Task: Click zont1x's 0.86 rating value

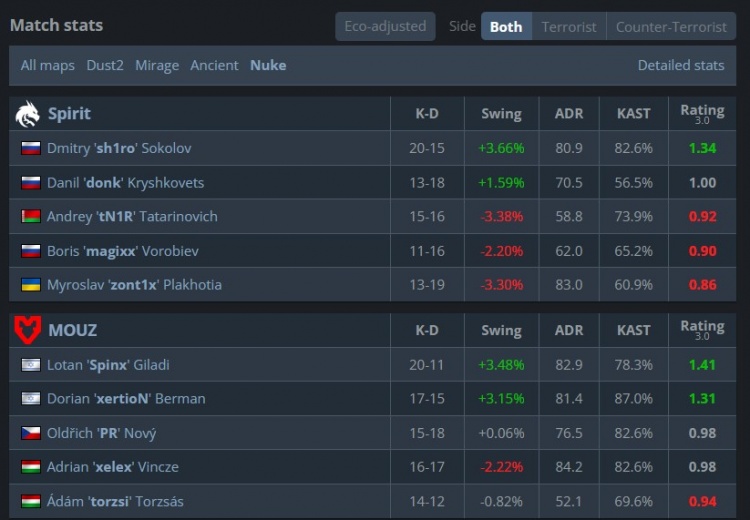Action: pos(702,285)
